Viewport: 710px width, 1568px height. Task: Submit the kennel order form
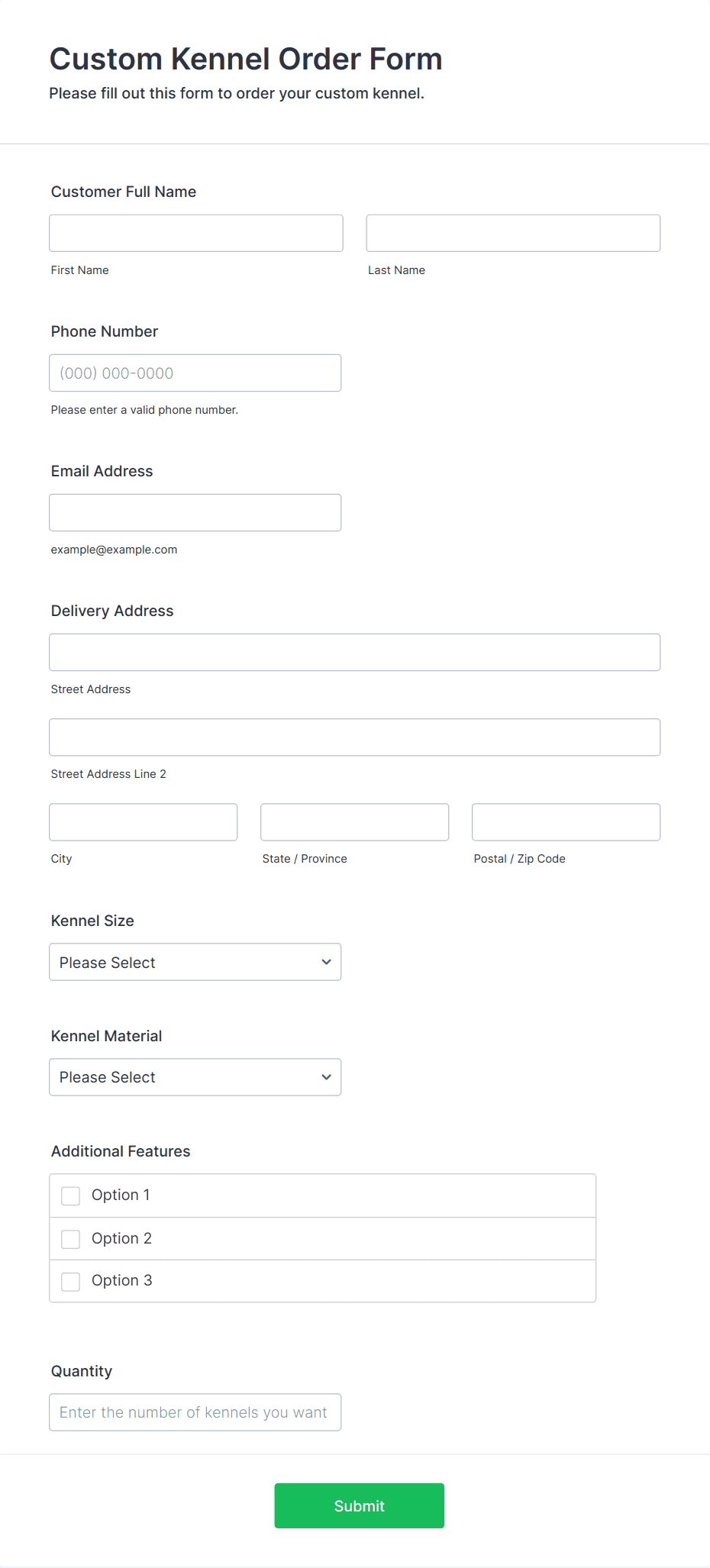coord(360,1505)
